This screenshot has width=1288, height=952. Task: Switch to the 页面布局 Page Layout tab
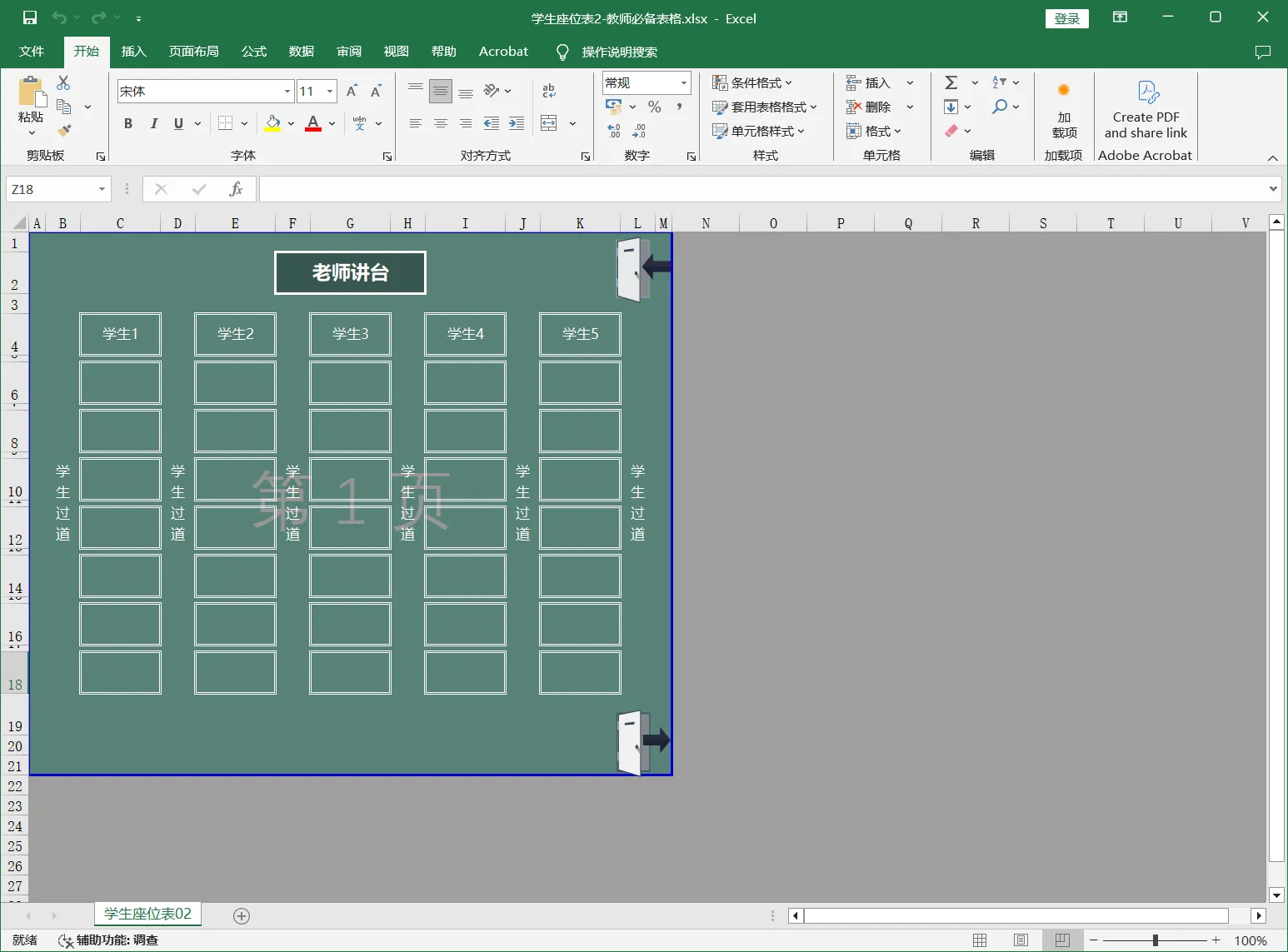193,52
